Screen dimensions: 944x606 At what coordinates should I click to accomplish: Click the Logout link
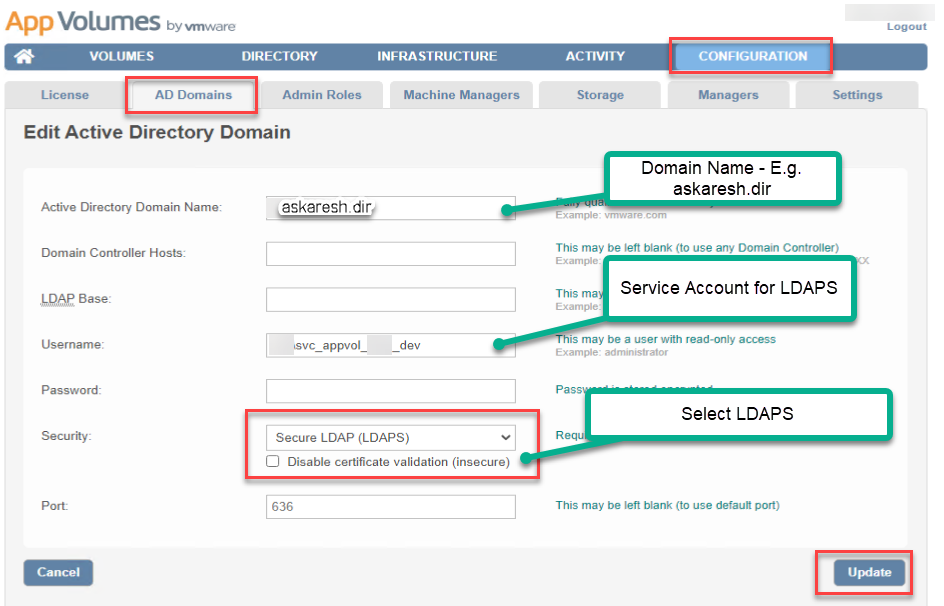pos(906,27)
